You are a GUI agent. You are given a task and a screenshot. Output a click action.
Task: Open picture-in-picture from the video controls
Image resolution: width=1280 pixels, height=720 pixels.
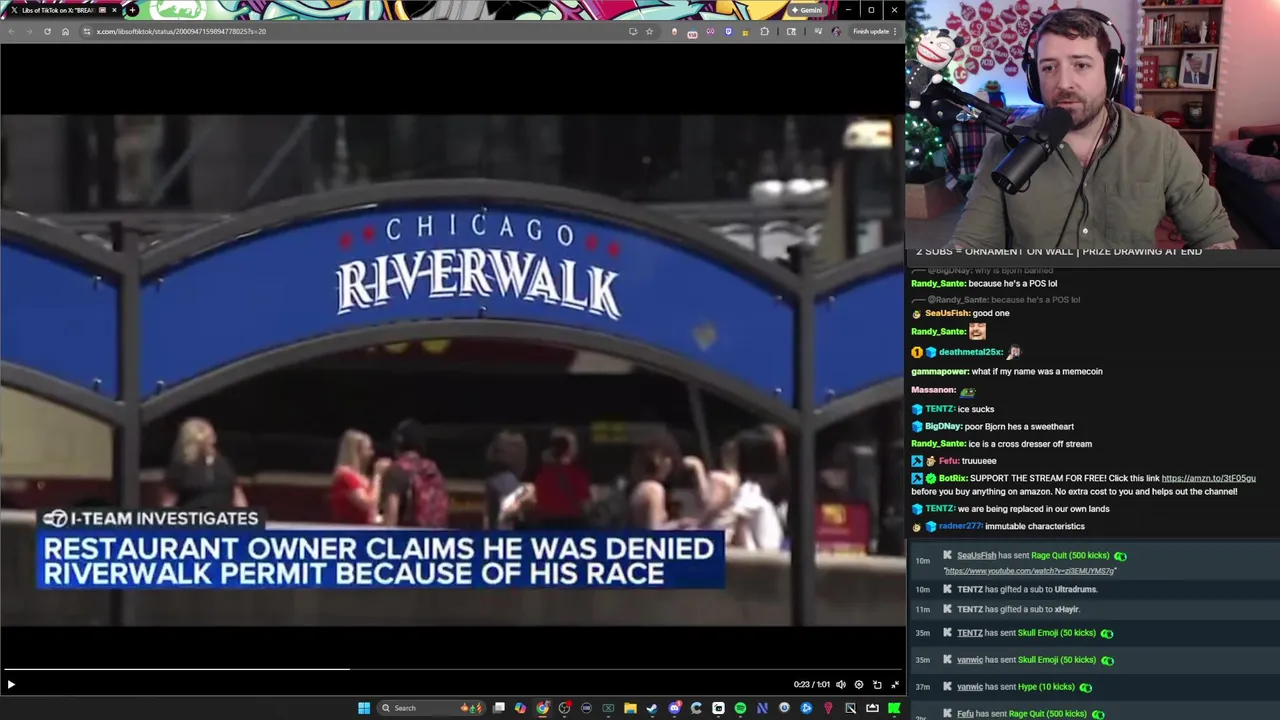tap(877, 685)
